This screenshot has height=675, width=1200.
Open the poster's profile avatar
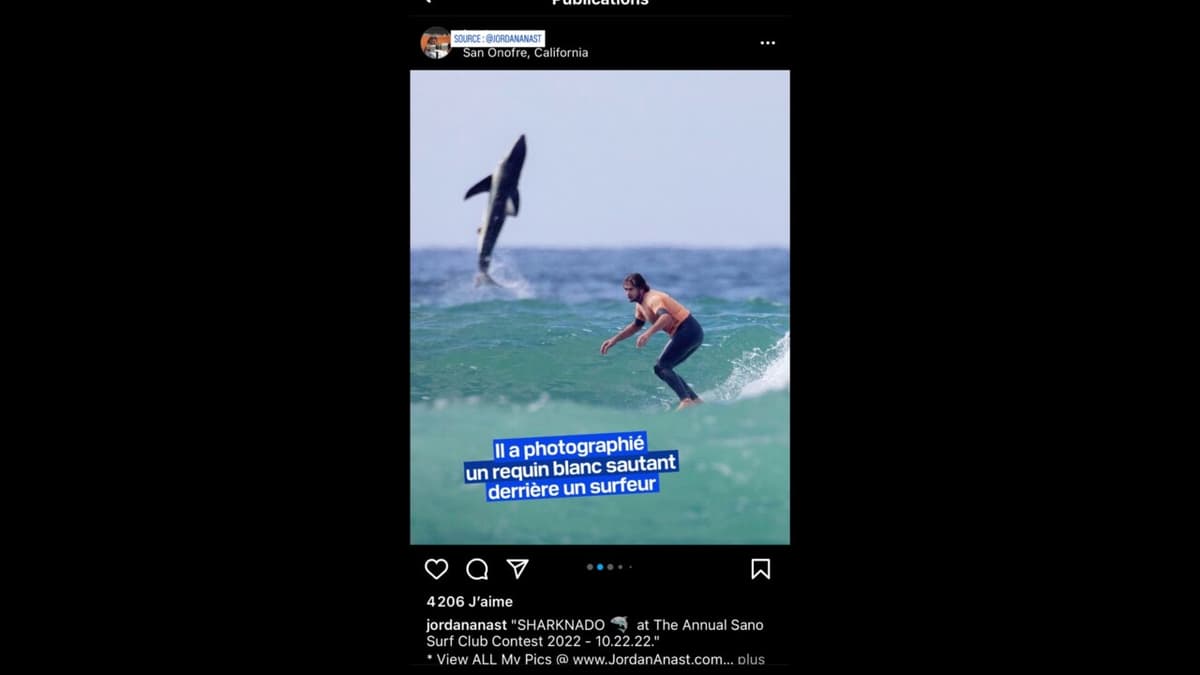(x=436, y=43)
